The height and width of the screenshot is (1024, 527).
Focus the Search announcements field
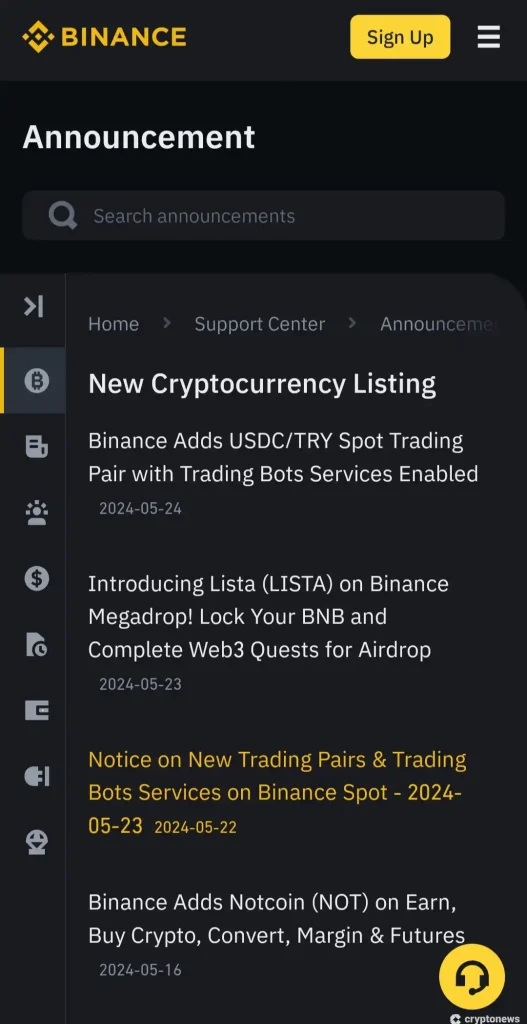[263, 216]
